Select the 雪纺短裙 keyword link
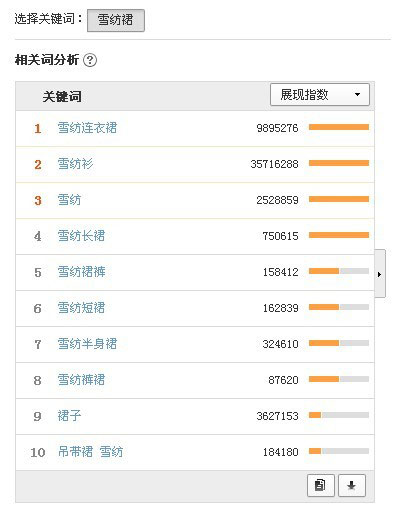The height and width of the screenshot is (514, 393). pyautogui.click(x=81, y=308)
